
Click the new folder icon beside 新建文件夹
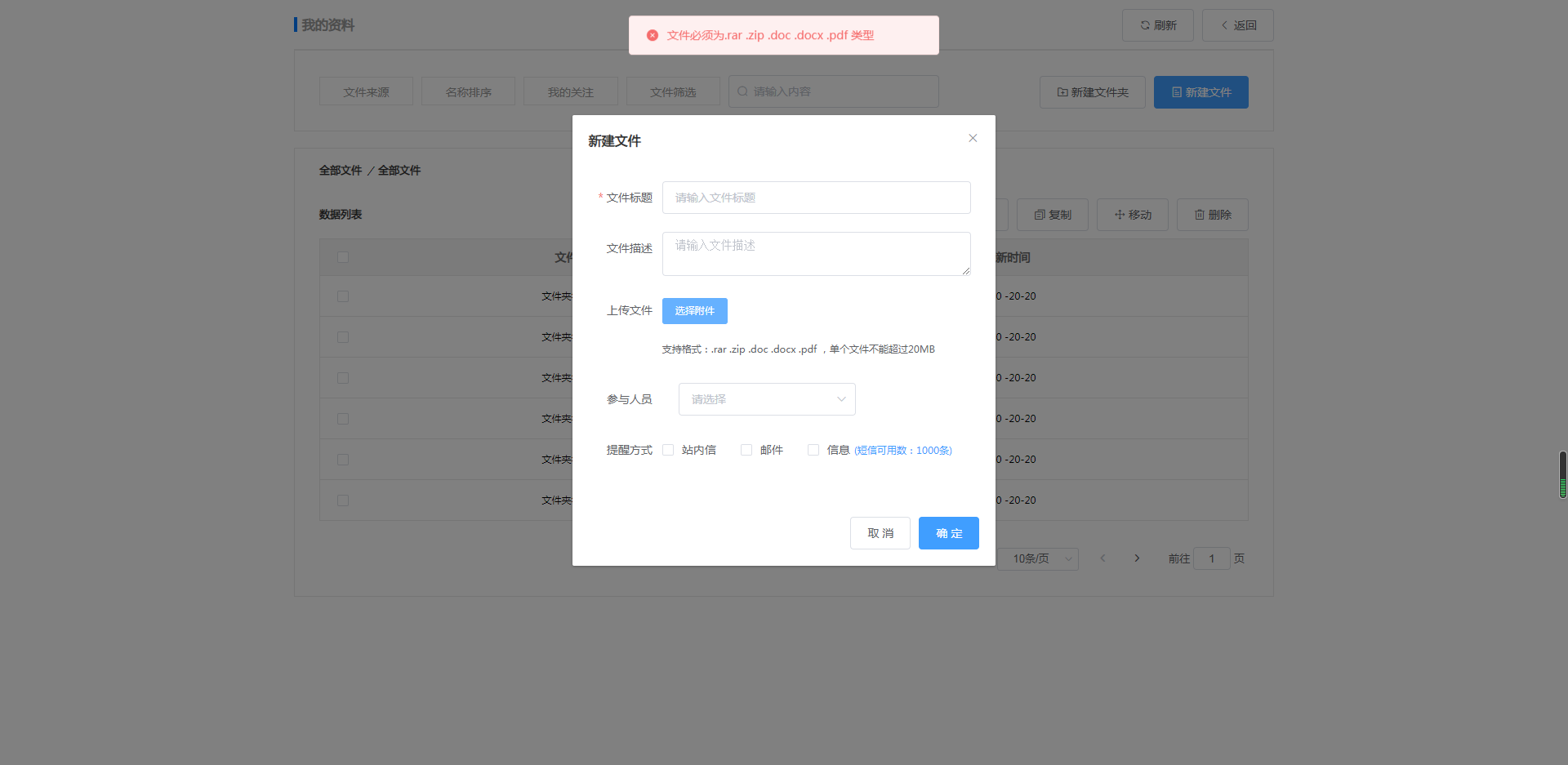coord(1061,91)
